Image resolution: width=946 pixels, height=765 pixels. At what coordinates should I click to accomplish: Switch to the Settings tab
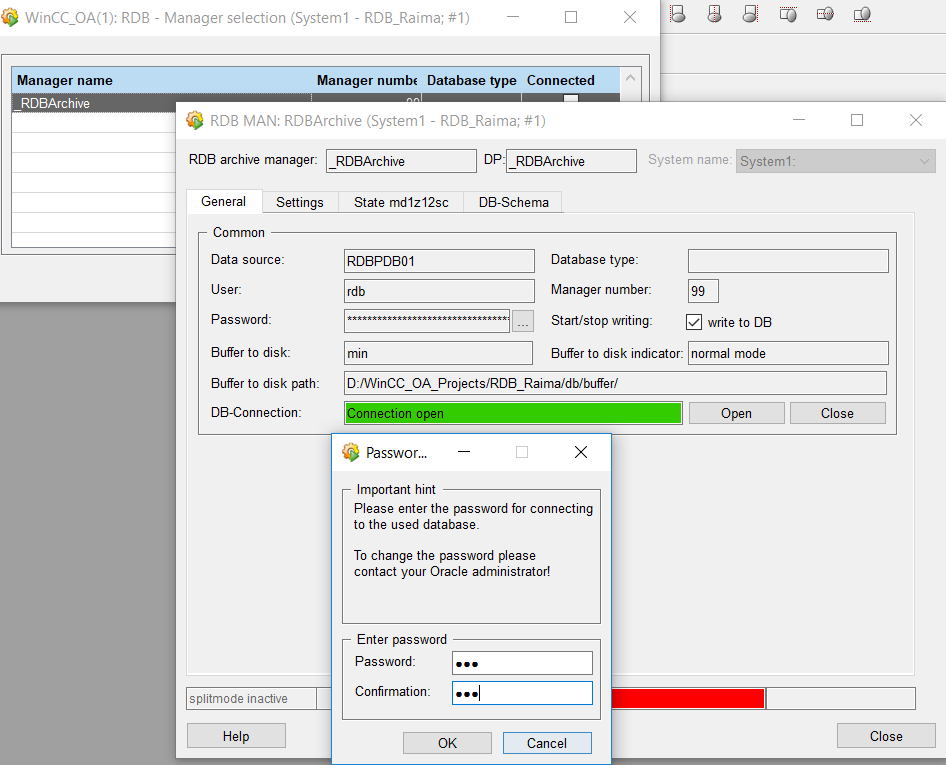[x=300, y=202]
